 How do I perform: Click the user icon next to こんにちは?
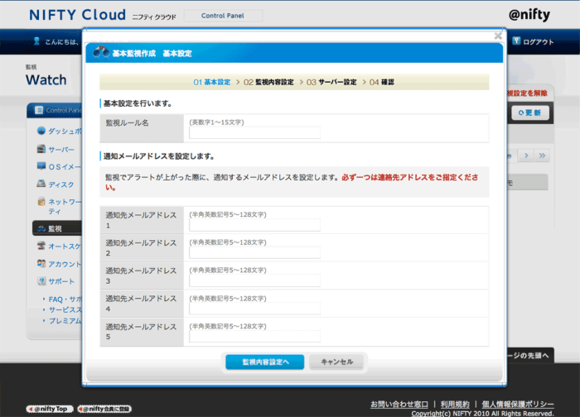point(36,41)
